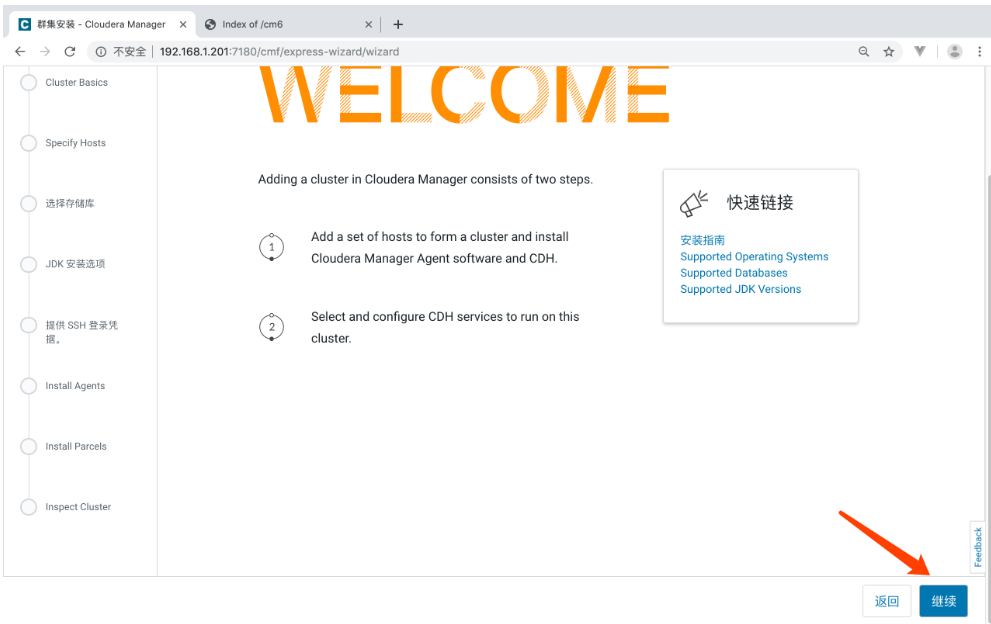Click the step 2 circle icon

pyautogui.click(x=272, y=327)
